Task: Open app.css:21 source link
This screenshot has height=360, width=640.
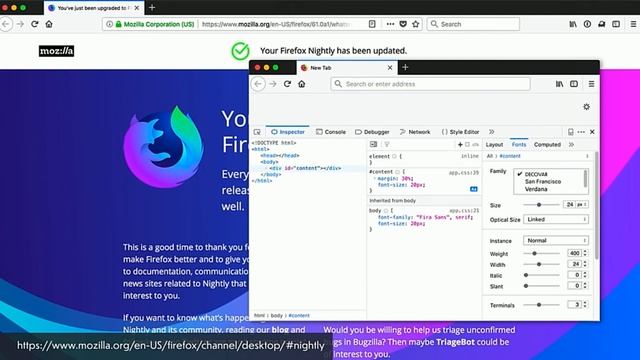Action: click(x=464, y=211)
